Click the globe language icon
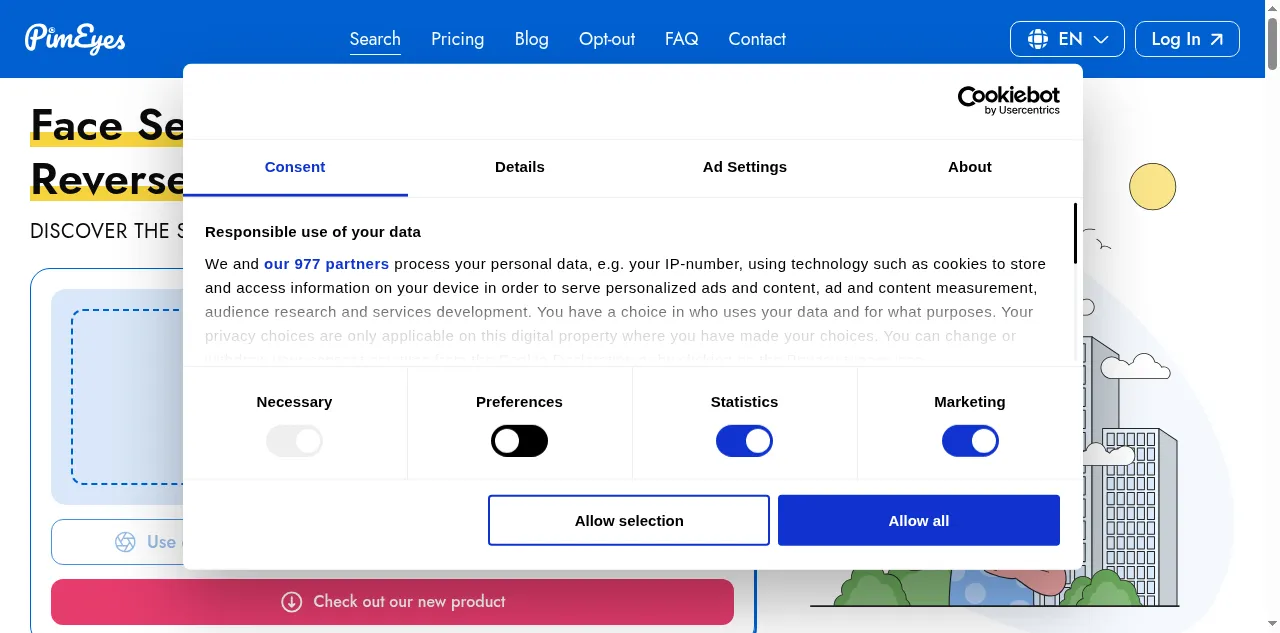Image resolution: width=1280 pixels, height=633 pixels. 1037,39
